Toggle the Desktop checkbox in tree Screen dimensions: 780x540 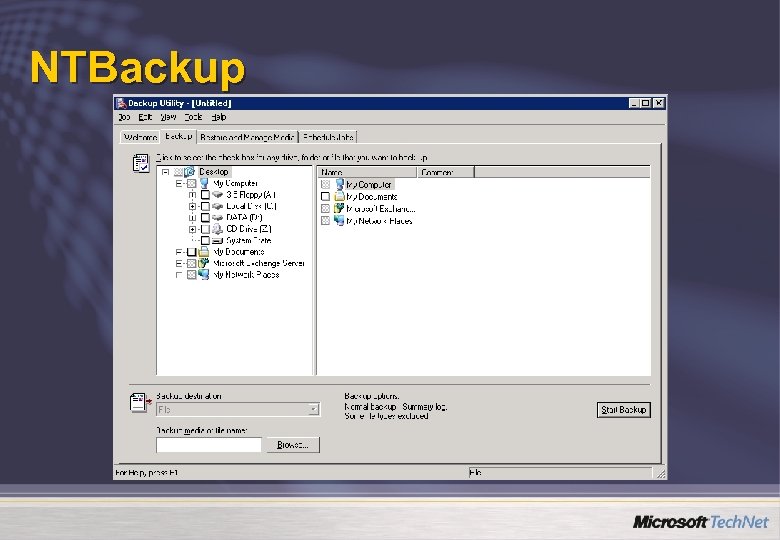pyautogui.click(x=178, y=172)
